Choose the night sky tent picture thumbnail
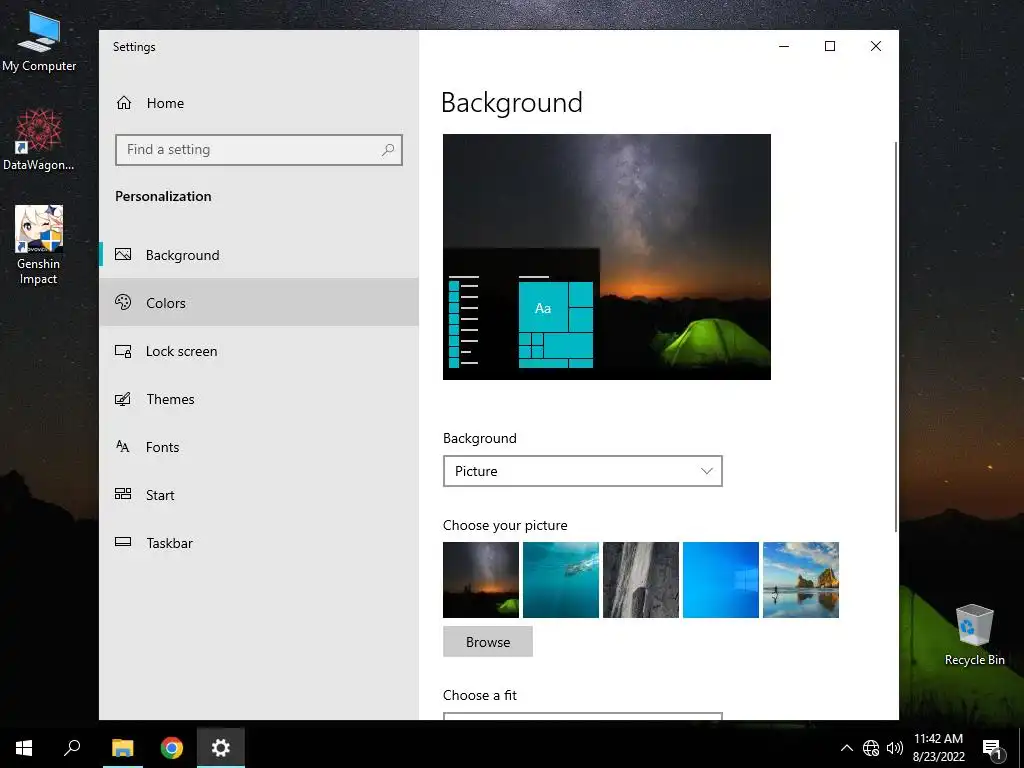The height and width of the screenshot is (768, 1024). tap(481, 580)
